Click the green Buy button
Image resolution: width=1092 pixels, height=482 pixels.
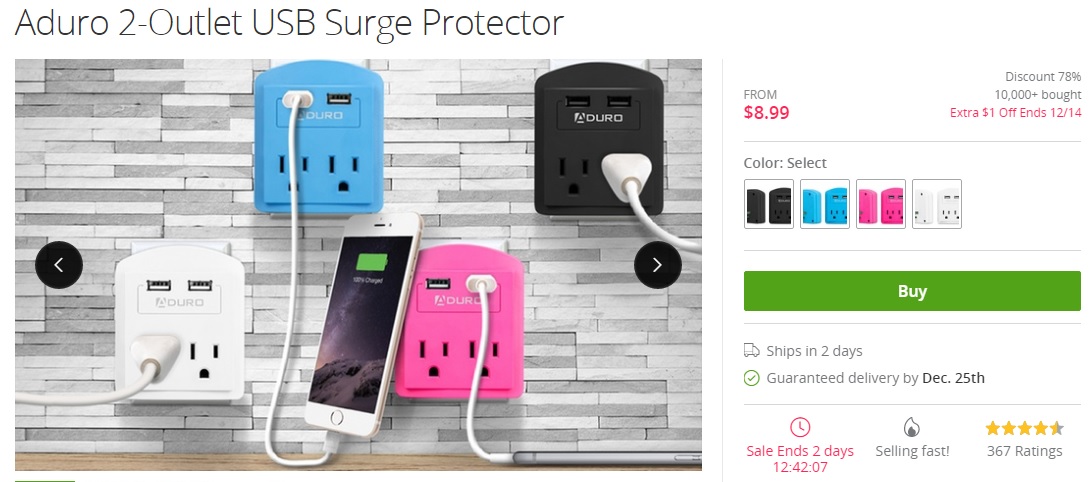coord(912,291)
